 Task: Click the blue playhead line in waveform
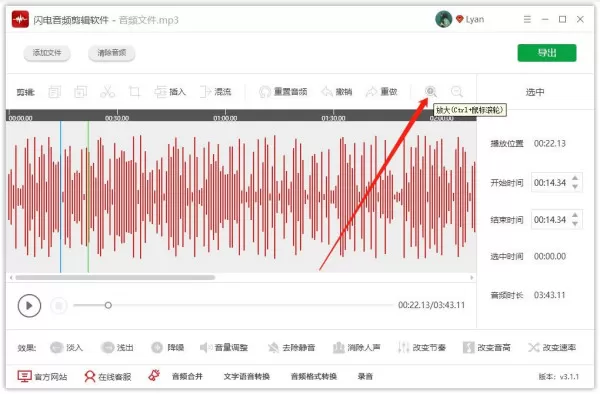tap(60, 197)
